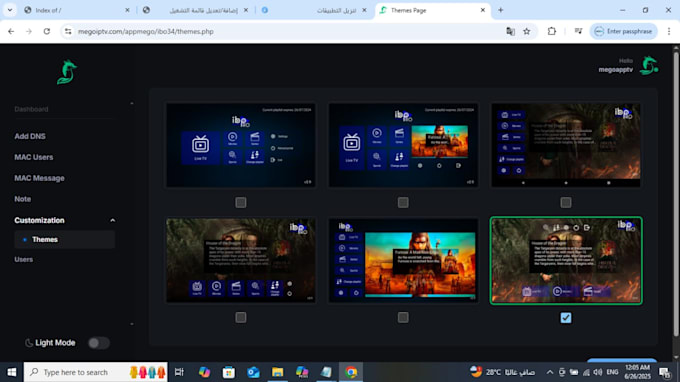Check the fourth theme with bottom menu bar
This screenshot has height=382, width=680.
[241, 317]
